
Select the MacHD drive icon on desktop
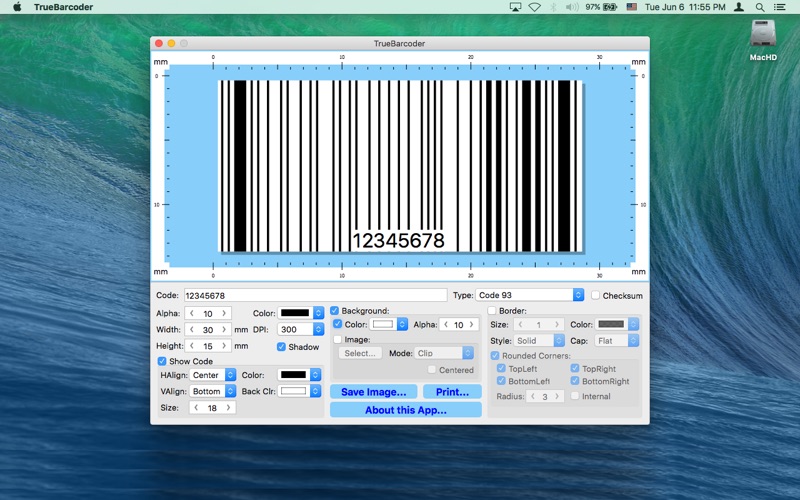(x=763, y=34)
